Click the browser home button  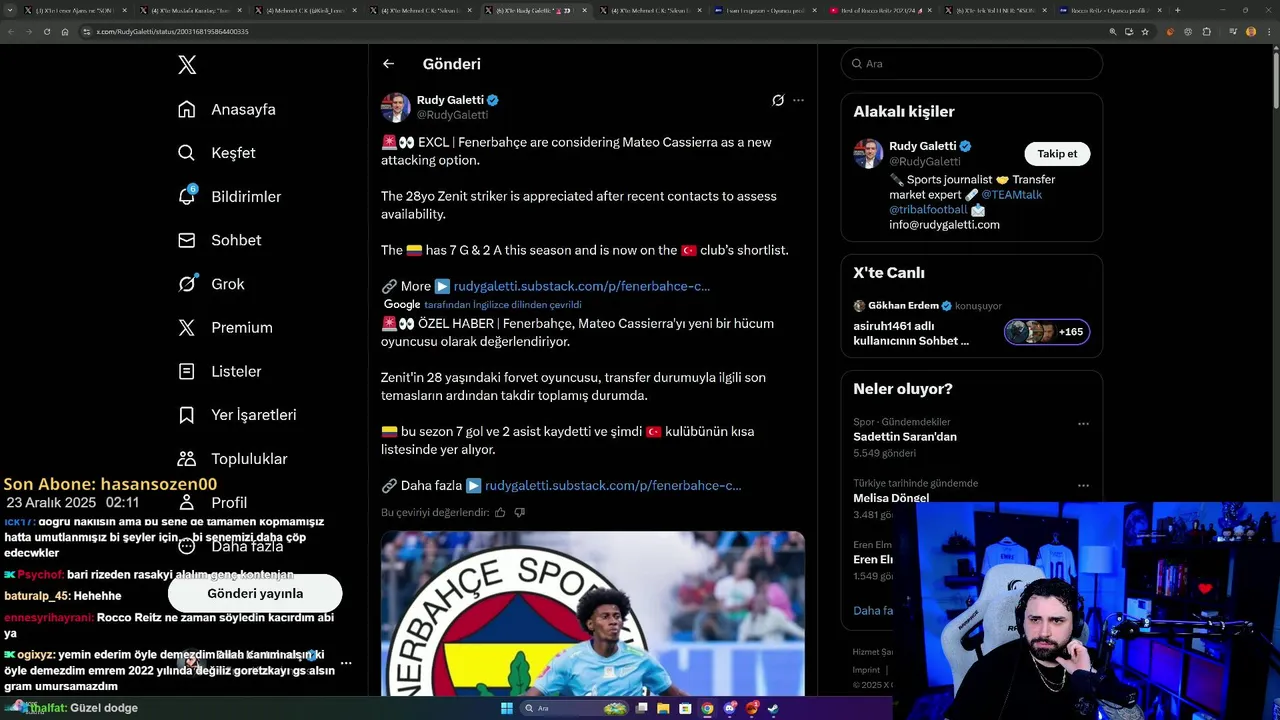pos(65,32)
